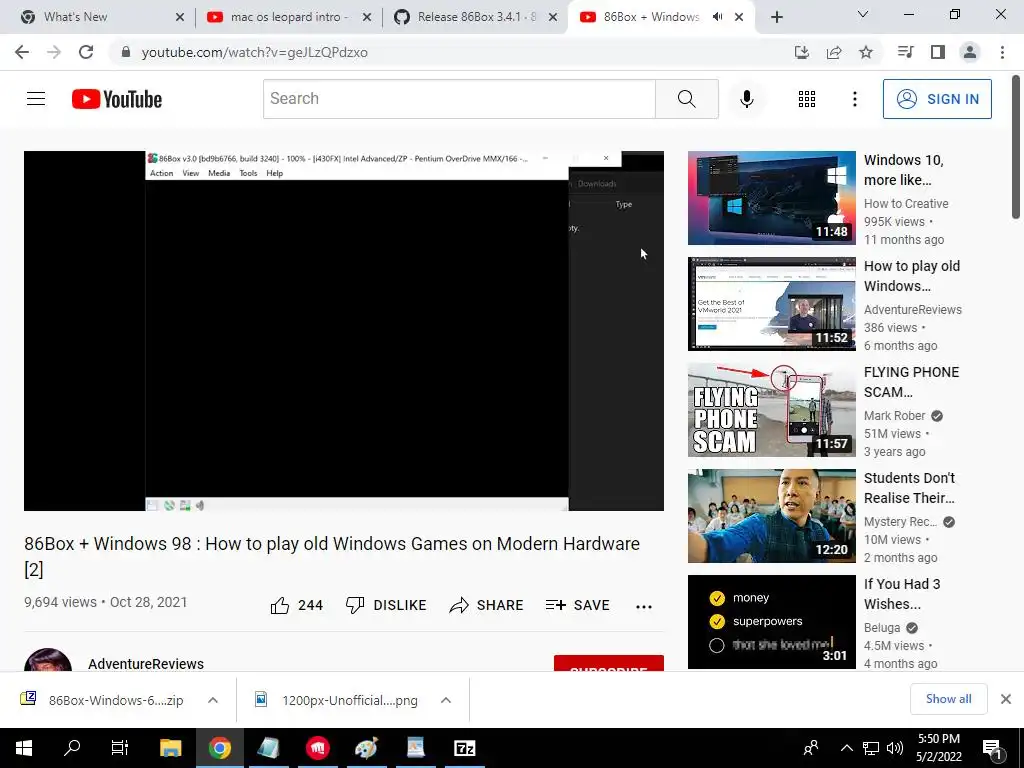Toggle Chrome side panel icon
Image resolution: width=1024 pixels, height=768 pixels.
pos(938,52)
